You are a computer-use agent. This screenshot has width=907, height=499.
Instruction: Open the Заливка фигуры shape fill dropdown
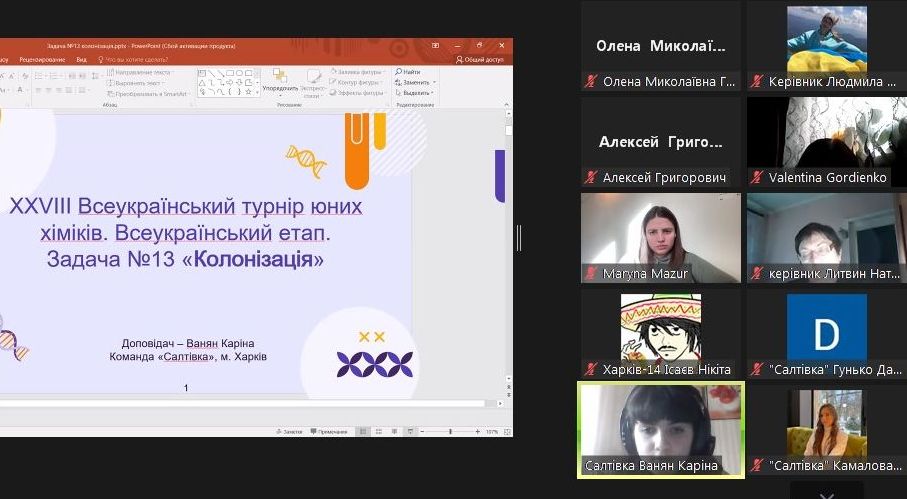click(357, 72)
